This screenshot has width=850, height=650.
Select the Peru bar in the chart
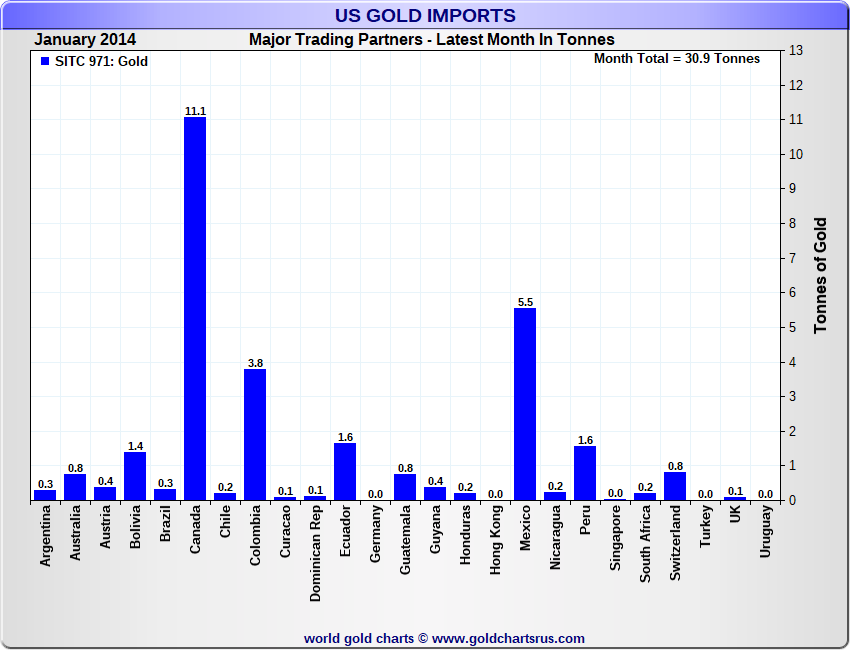pyautogui.click(x=585, y=473)
